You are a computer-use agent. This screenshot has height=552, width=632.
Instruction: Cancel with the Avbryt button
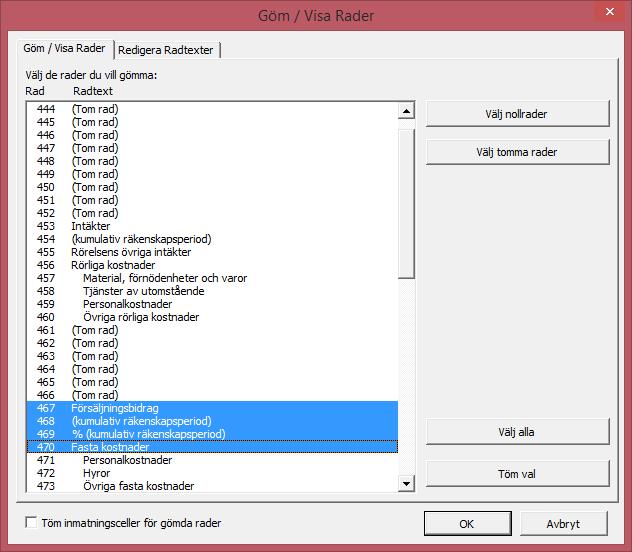pyautogui.click(x=563, y=524)
